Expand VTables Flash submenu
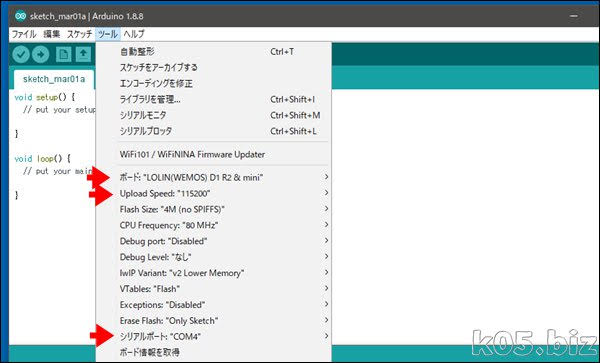 coord(214,289)
